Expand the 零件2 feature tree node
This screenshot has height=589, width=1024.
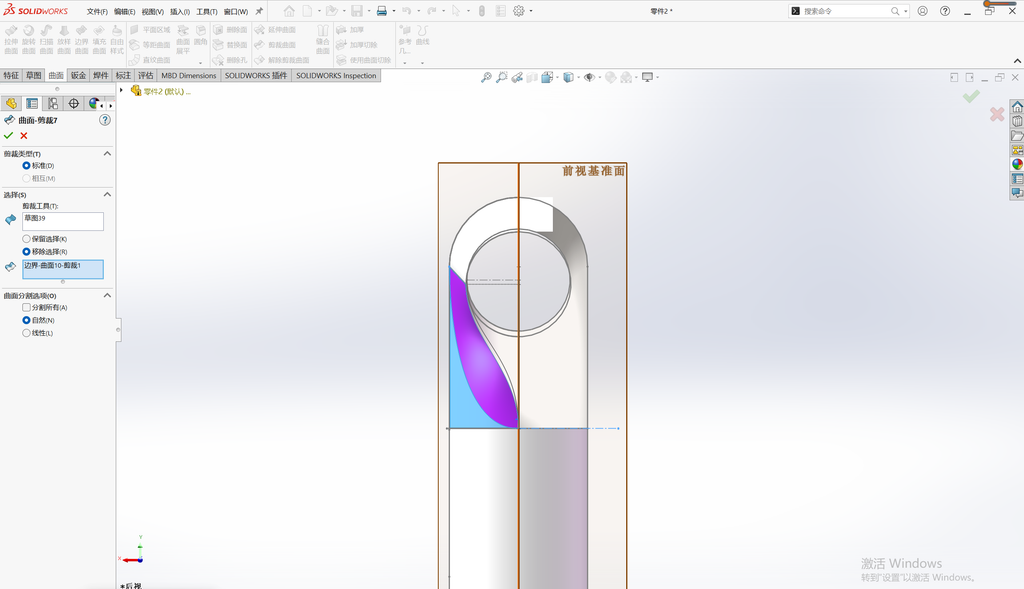pyautogui.click(x=121, y=91)
